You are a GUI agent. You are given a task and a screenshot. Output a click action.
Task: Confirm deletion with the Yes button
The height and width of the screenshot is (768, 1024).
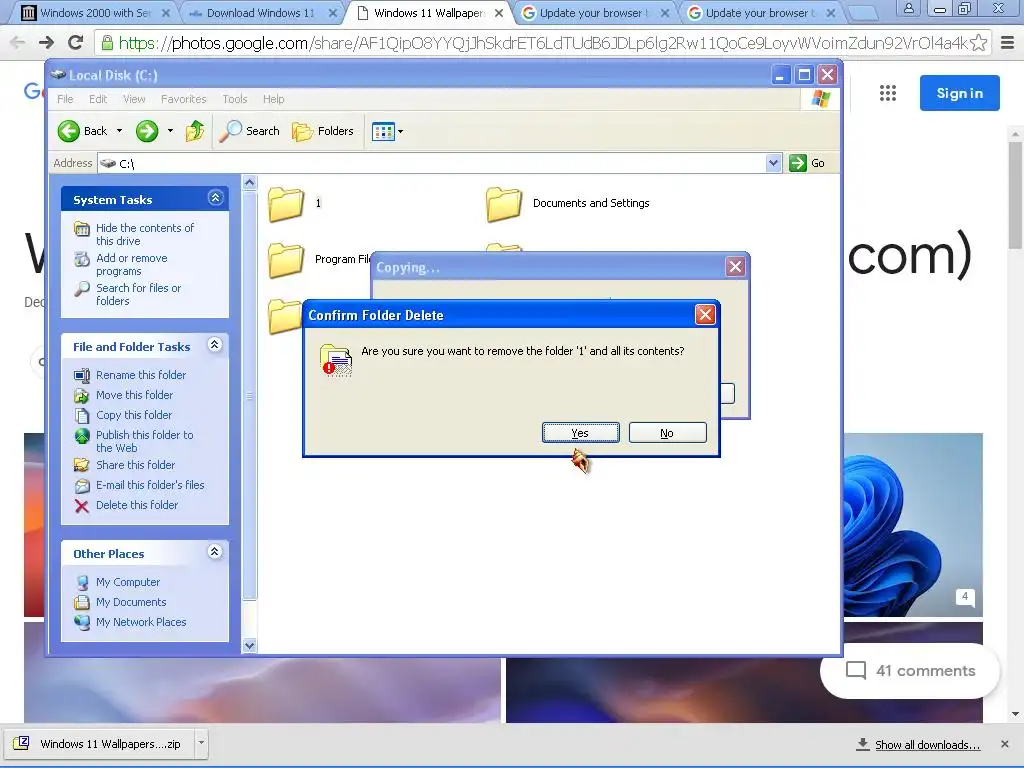(581, 432)
